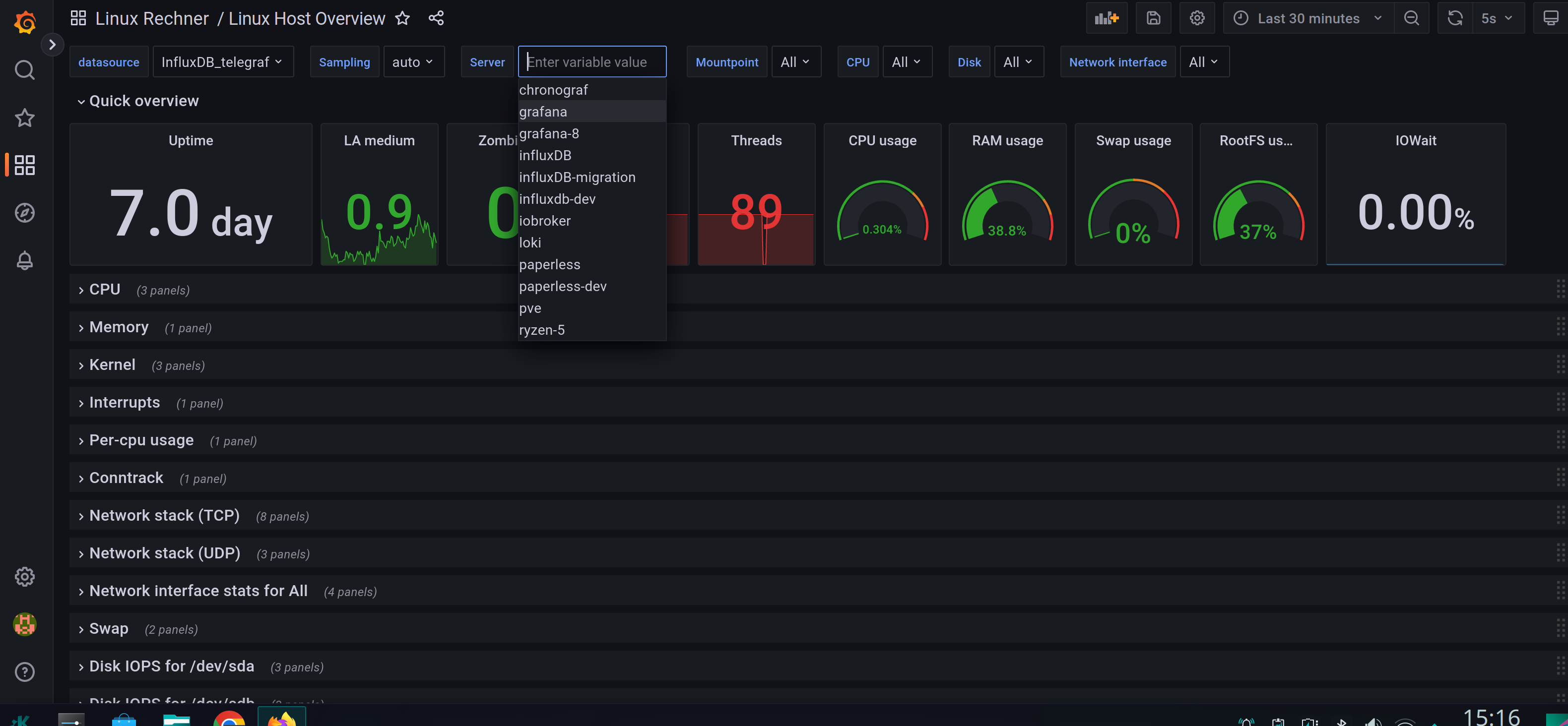Open the Explore compass in sidebar
The image size is (1568, 726).
[x=24, y=213]
